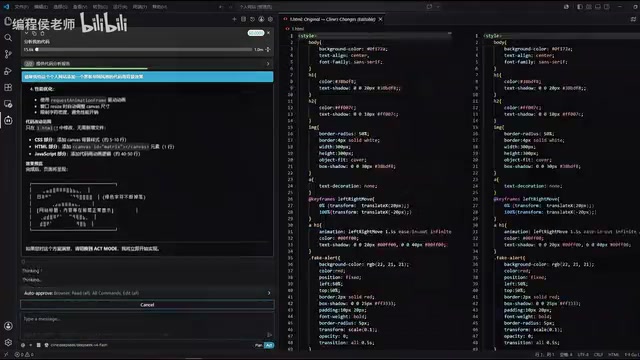Click the task cost badge in header

point(256,33)
